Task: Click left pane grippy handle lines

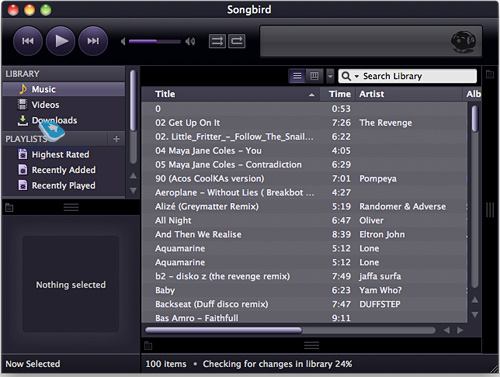Action: coord(71,207)
